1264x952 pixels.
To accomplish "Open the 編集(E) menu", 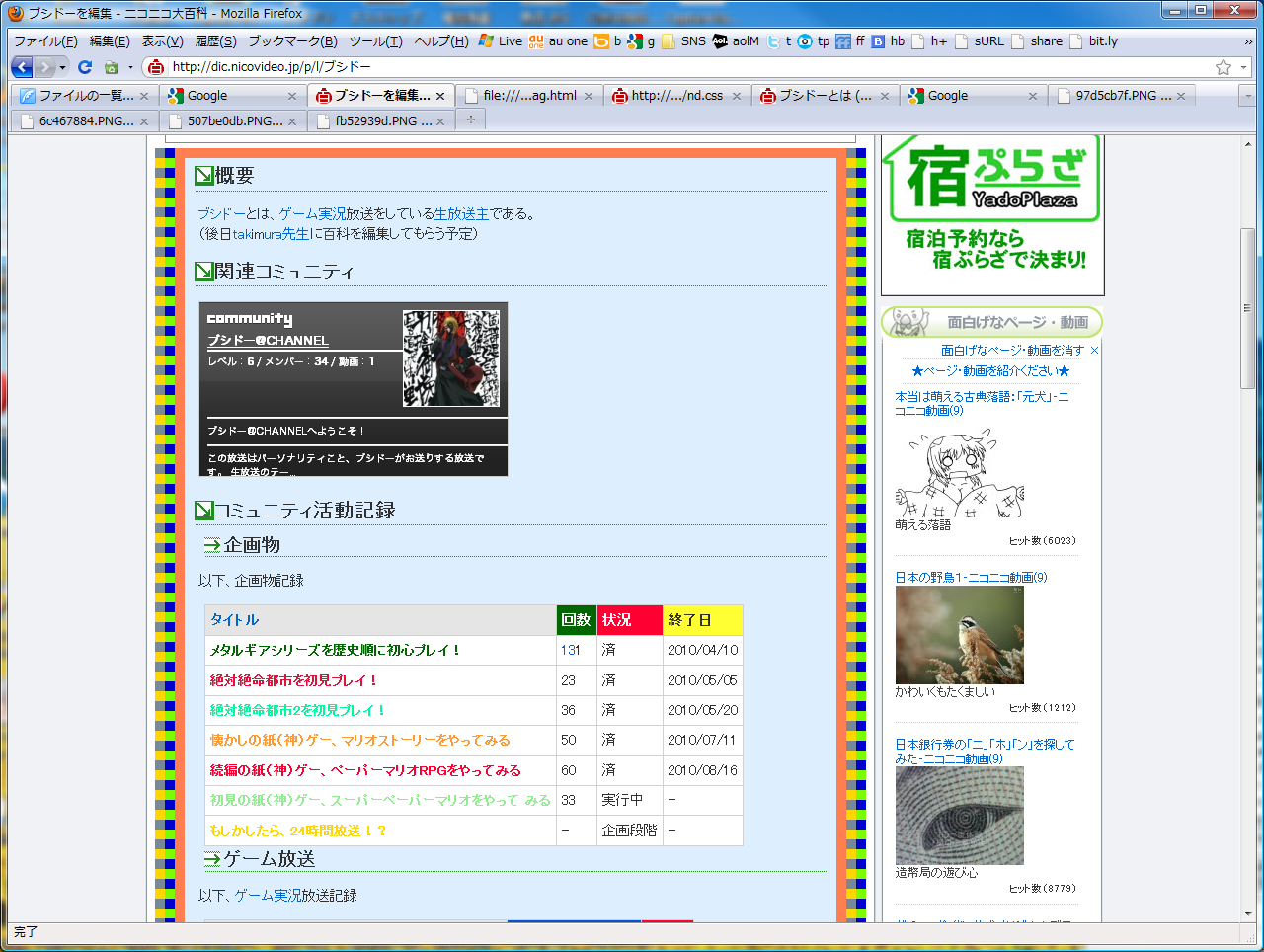I will (x=110, y=41).
